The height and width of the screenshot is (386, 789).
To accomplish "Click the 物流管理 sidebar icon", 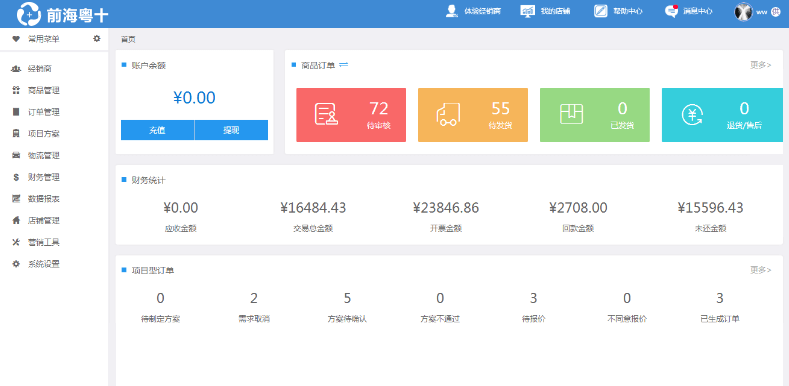I will (x=16, y=155).
